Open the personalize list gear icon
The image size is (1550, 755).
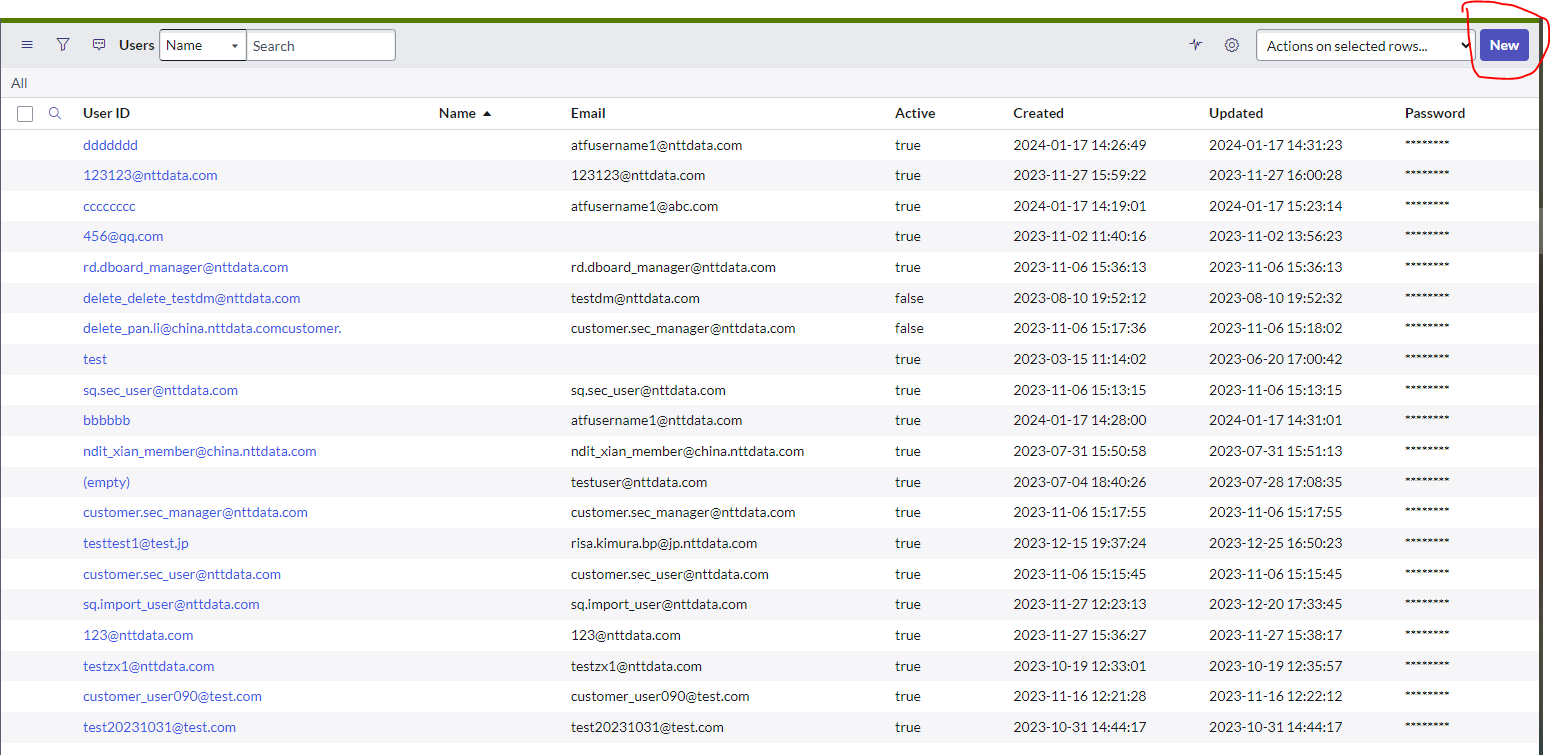pyautogui.click(x=1232, y=45)
